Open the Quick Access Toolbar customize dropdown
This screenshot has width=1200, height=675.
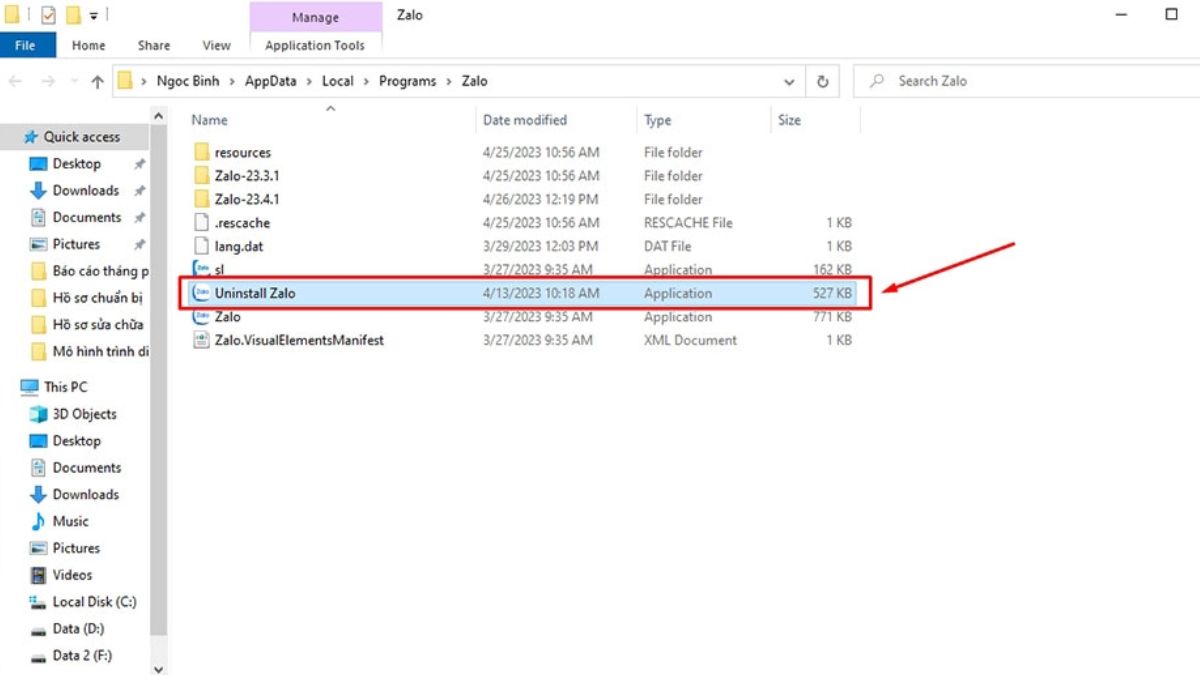(x=95, y=16)
